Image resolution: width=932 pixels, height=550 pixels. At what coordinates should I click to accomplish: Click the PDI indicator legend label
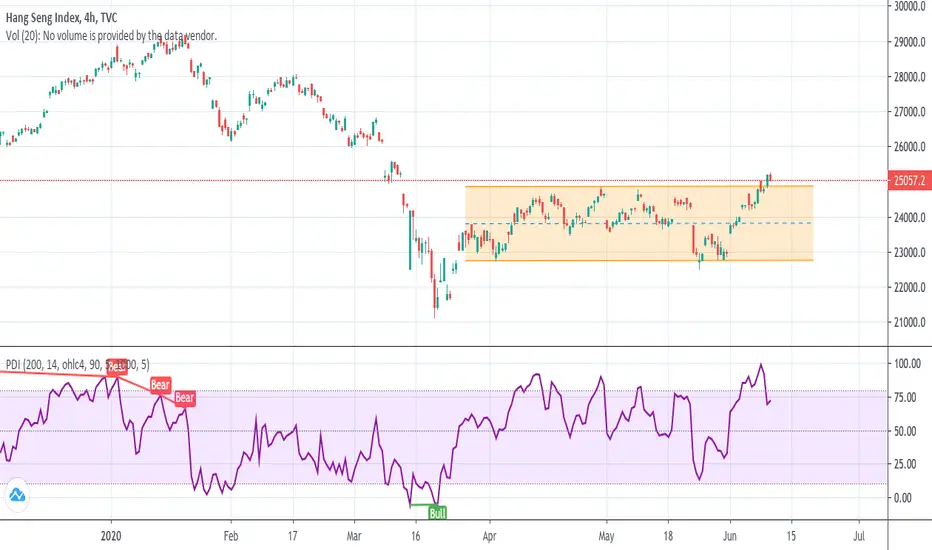pos(78,364)
